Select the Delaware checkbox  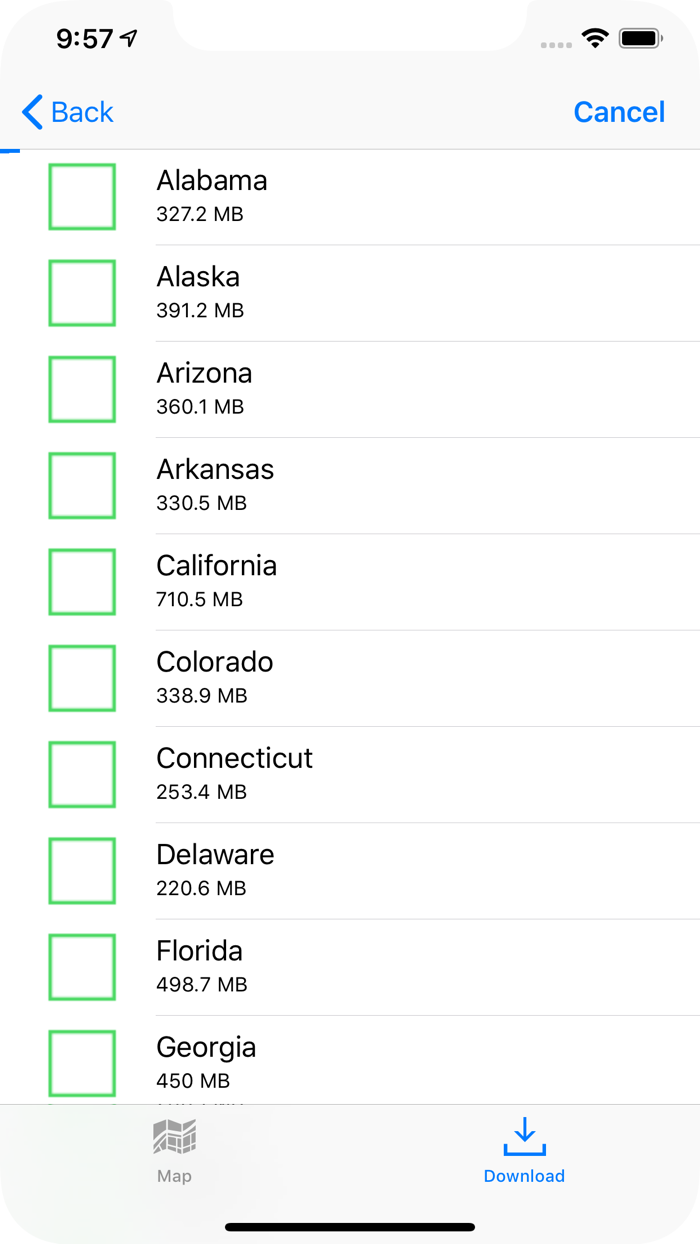tap(82, 870)
